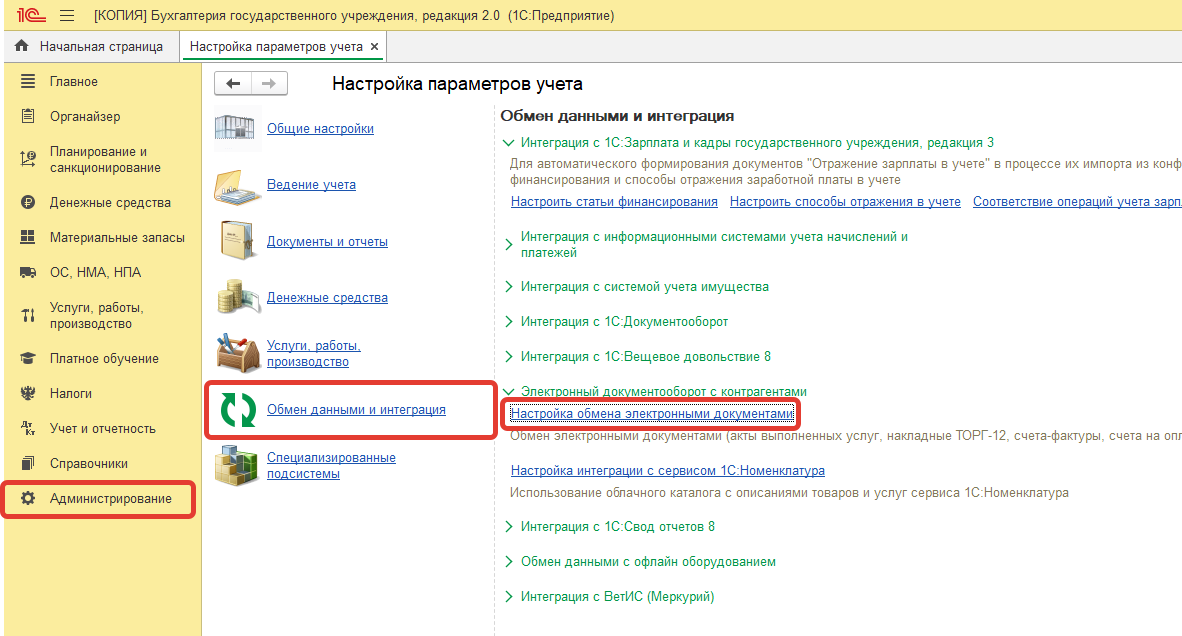Click the forward navigation arrow button
The width and height of the screenshot is (1182, 636).
point(268,84)
